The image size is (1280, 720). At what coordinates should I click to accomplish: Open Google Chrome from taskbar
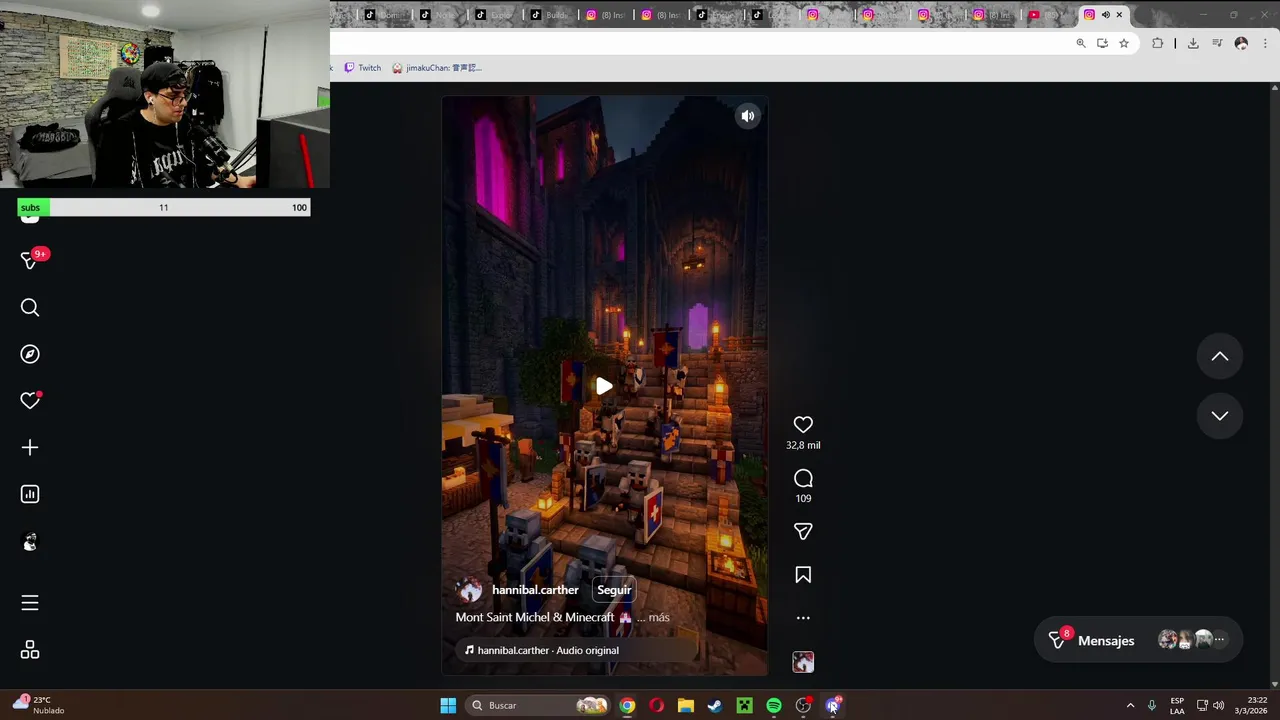[x=627, y=706]
